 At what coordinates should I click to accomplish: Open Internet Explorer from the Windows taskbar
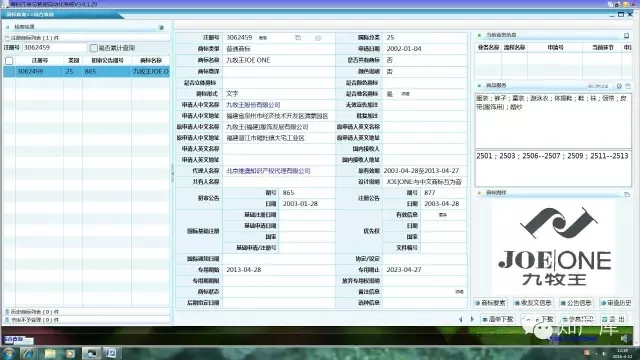click(28, 353)
